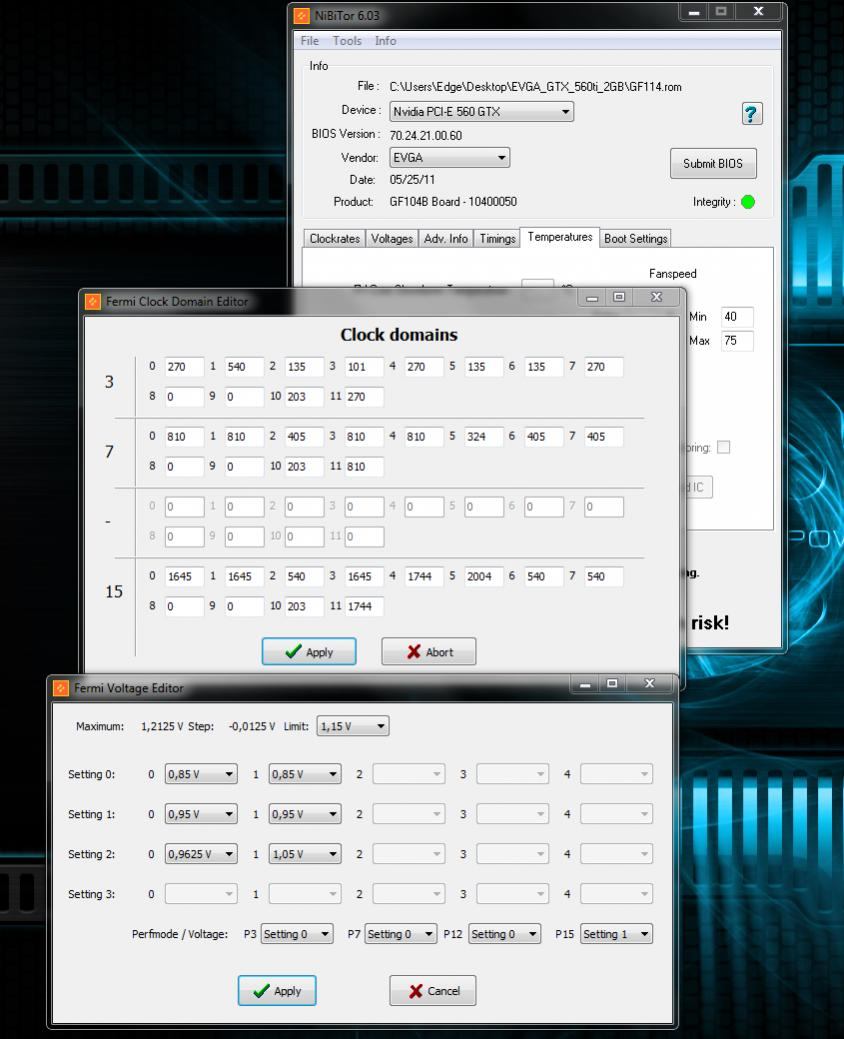Maximize the Fermi Voltage Editor window
Image resolution: width=844 pixels, height=1039 pixels.
tap(612, 684)
